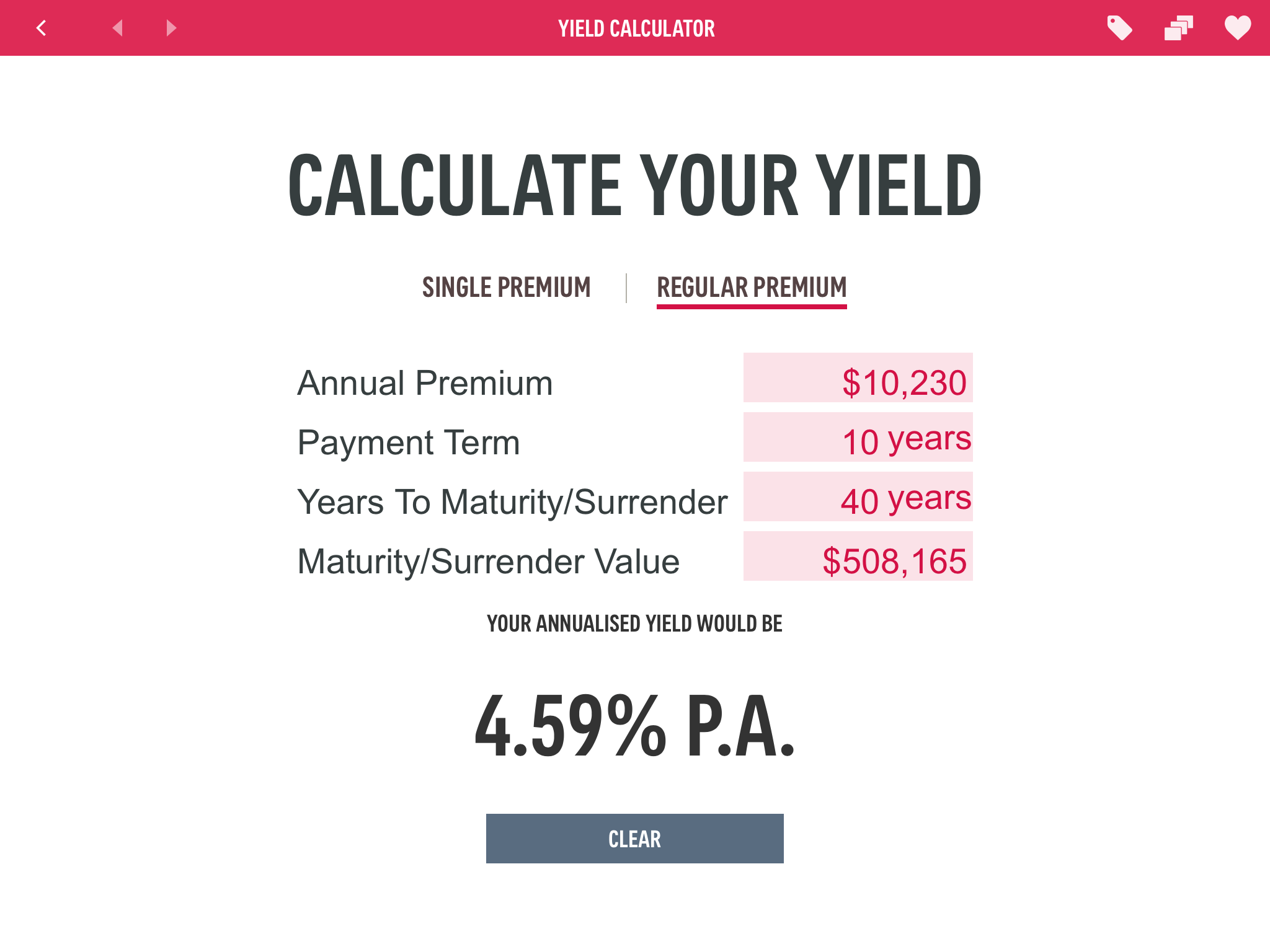The image size is (1270, 952).
Task: Tap the heart favorites icon
Action: click(x=1237, y=28)
